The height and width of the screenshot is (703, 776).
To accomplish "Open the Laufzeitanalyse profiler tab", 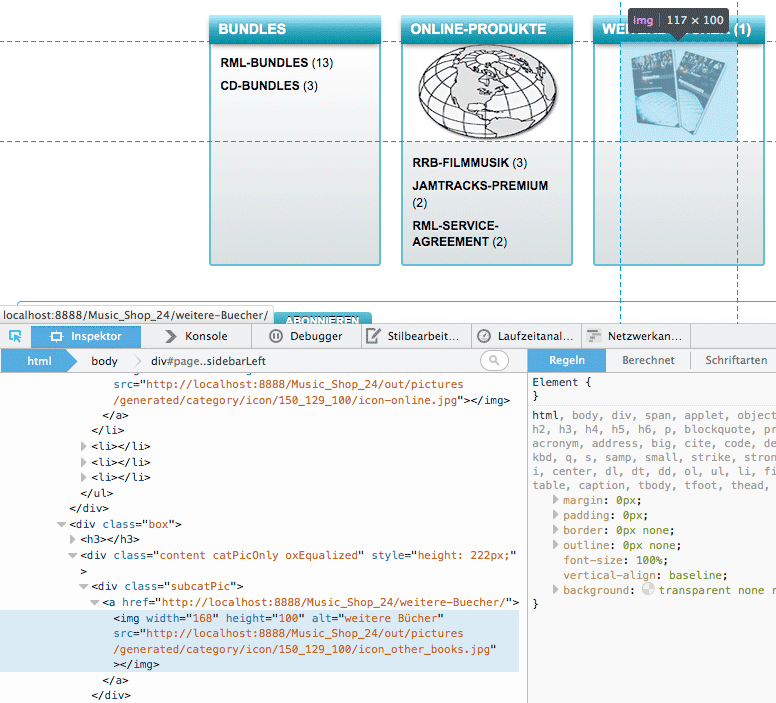I will (x=526, y=337).
